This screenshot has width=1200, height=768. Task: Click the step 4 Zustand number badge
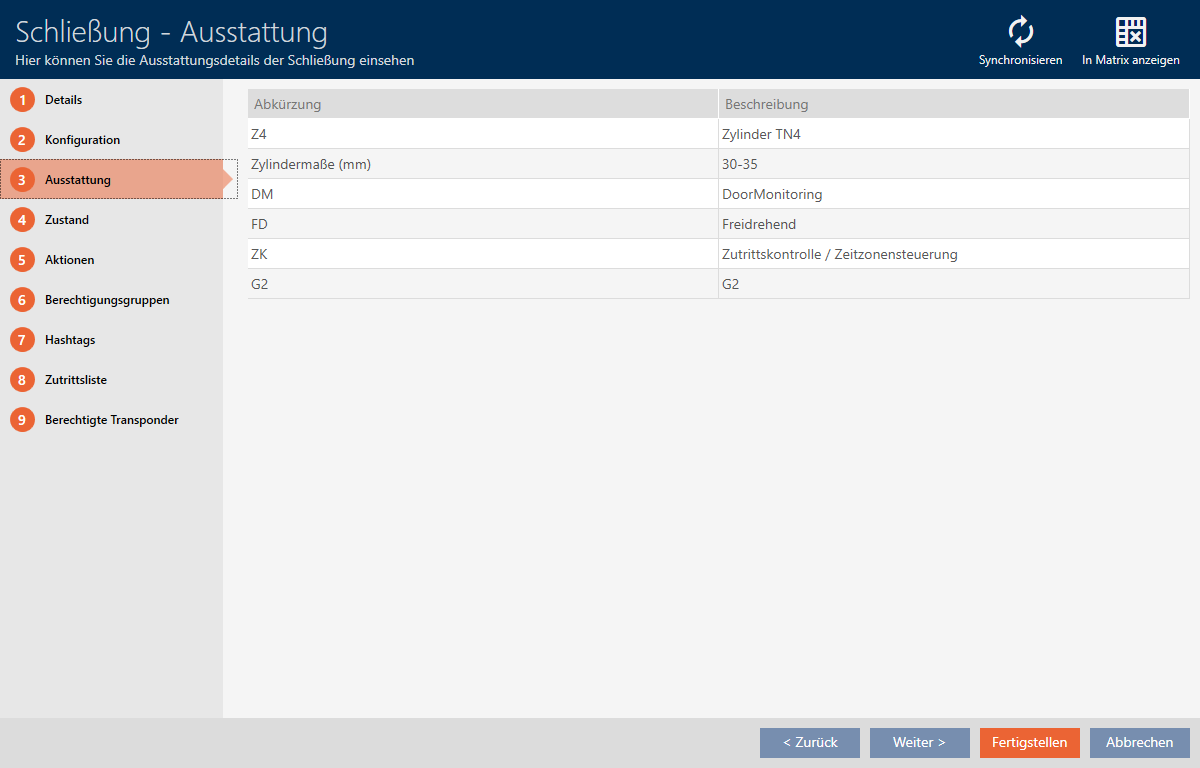22,220
